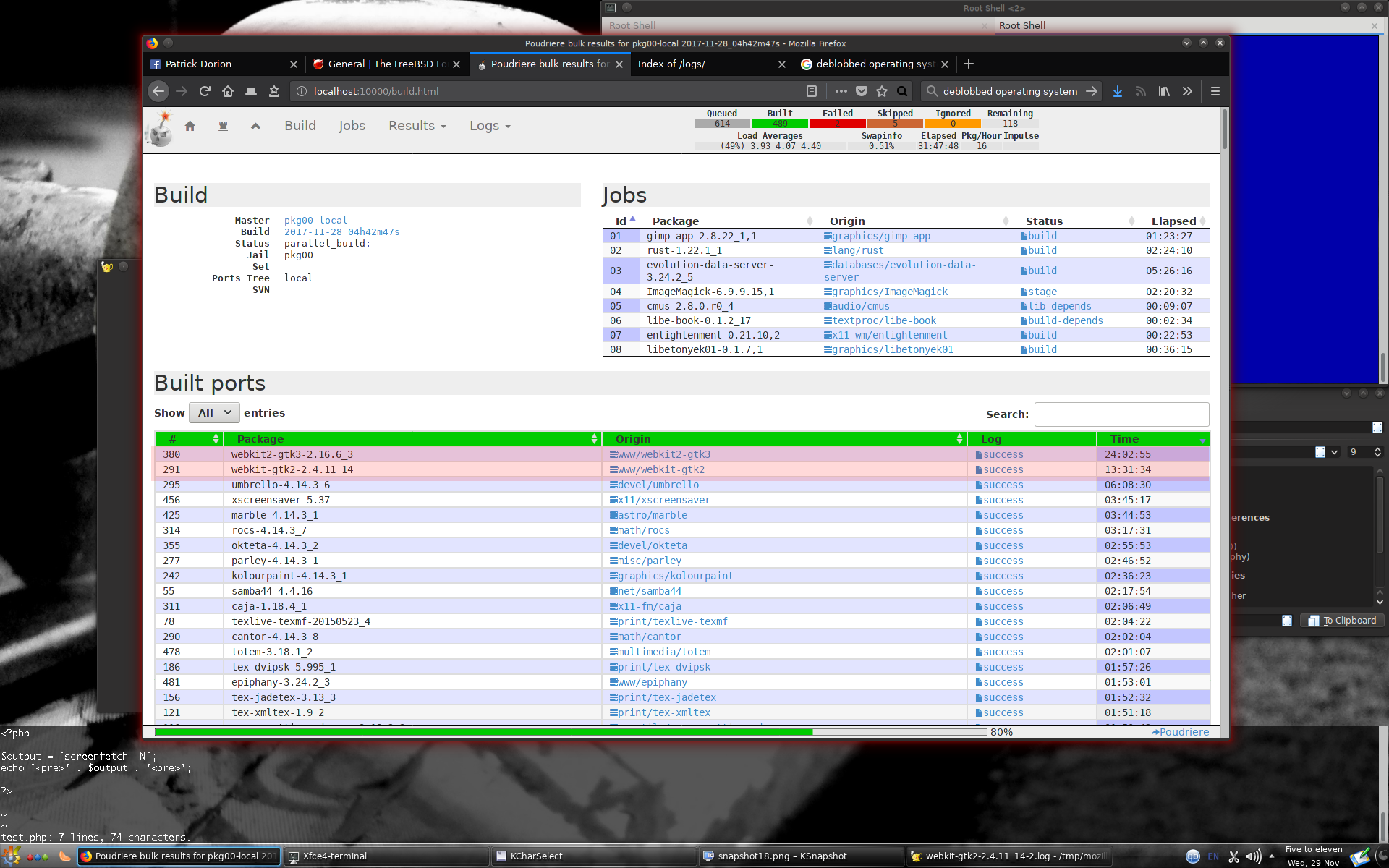Open www/webkit2-gtk3 origin link
Image resolution: width=1389 pixels, height=868 pixels.
[x=663, y=454]
